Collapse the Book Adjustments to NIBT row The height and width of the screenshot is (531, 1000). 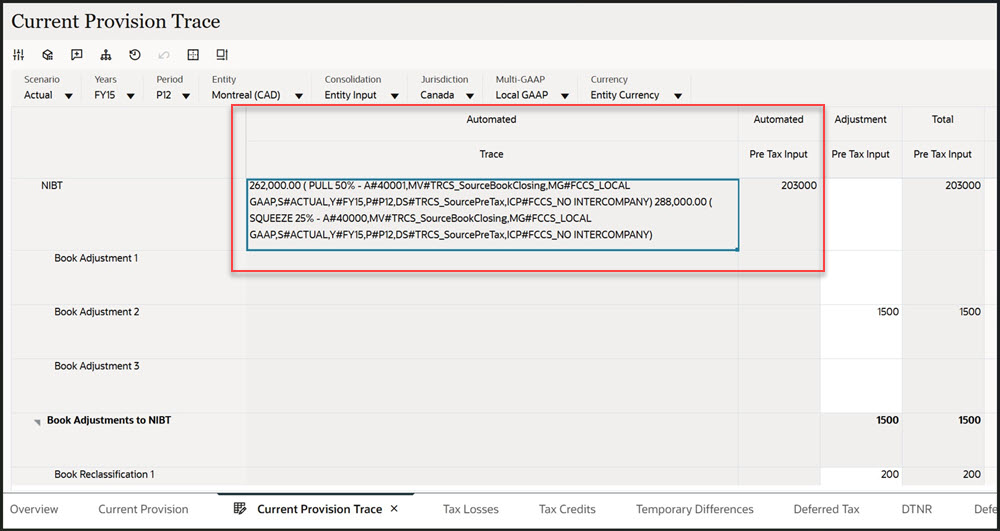37,422
